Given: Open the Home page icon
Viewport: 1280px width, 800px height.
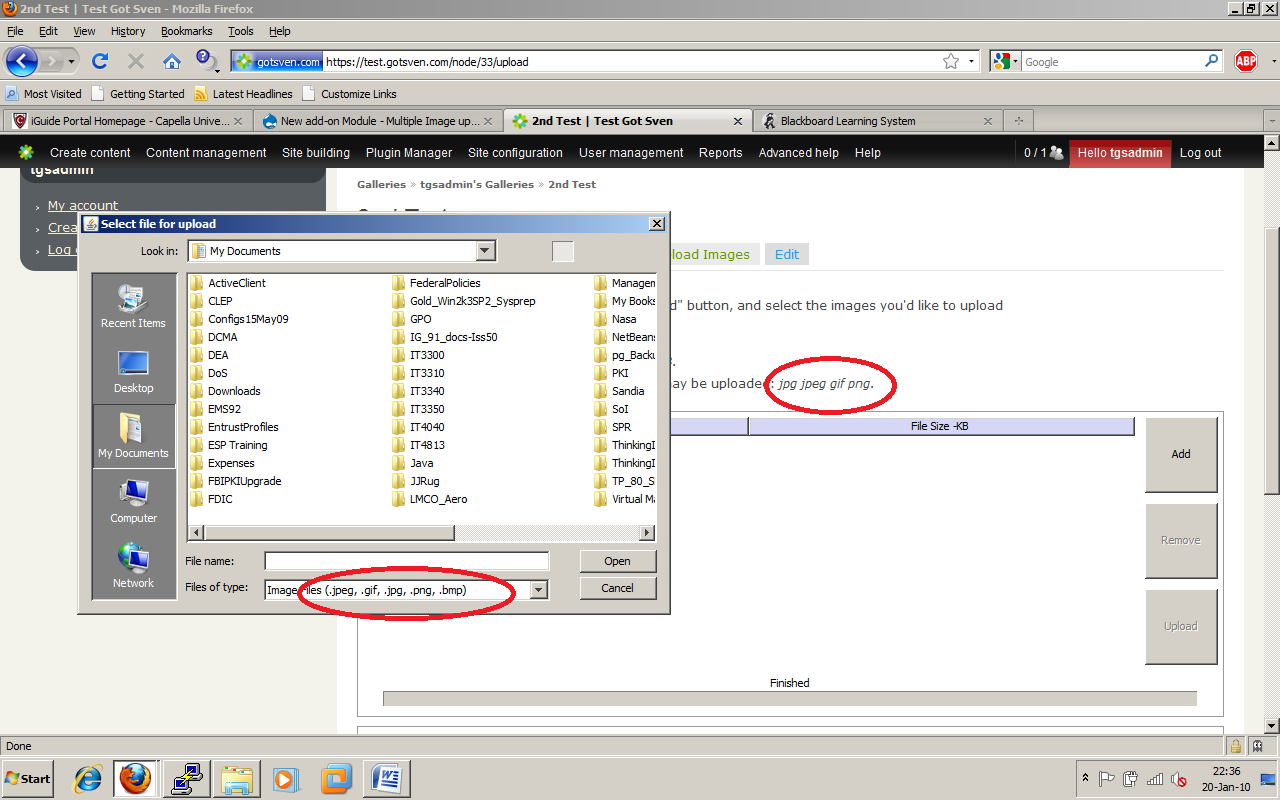Looking at the screenshot, I should coord(172,61).
